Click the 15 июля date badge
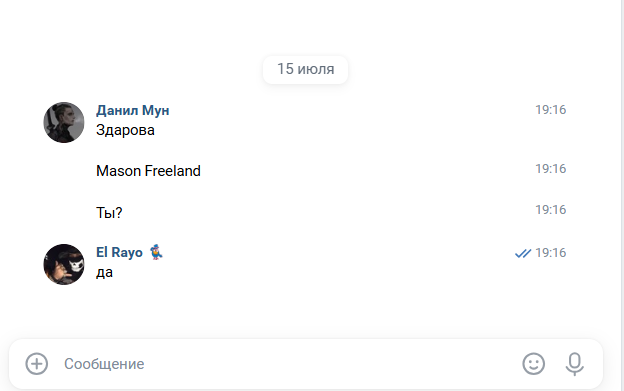The width and height of the screenshot is (624, 391). pos(305,69)
